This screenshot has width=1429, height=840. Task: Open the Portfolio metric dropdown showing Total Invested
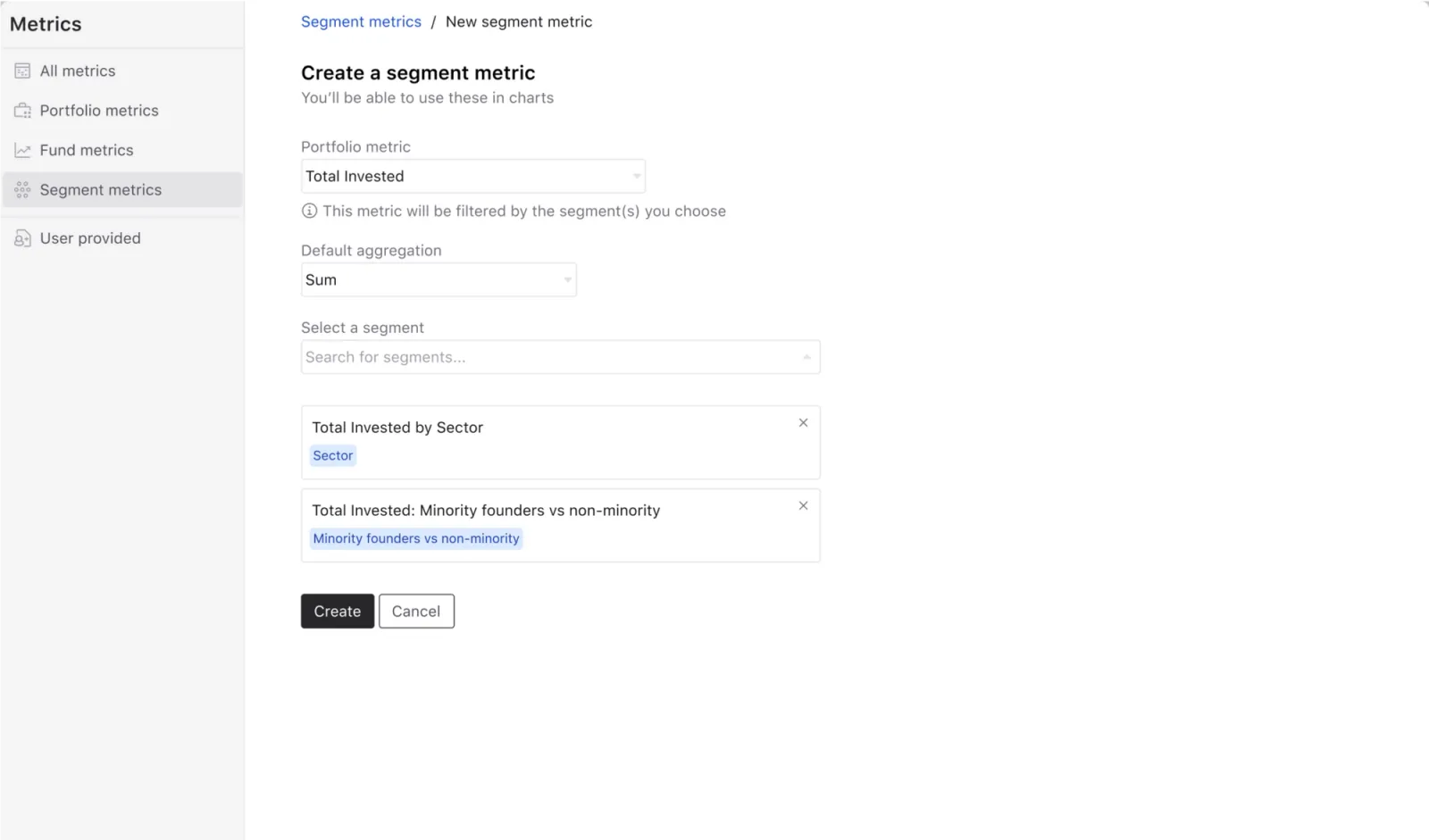coord(473,176)
